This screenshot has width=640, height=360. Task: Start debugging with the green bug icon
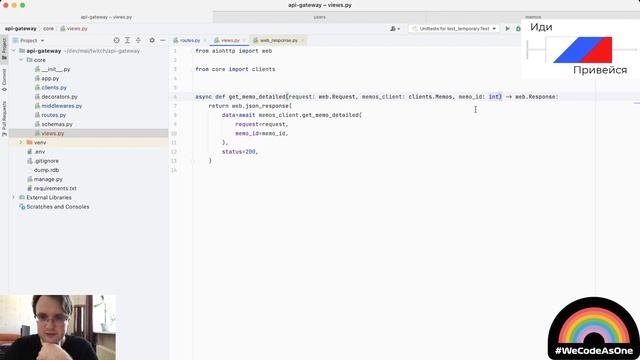tap(518, 29)
